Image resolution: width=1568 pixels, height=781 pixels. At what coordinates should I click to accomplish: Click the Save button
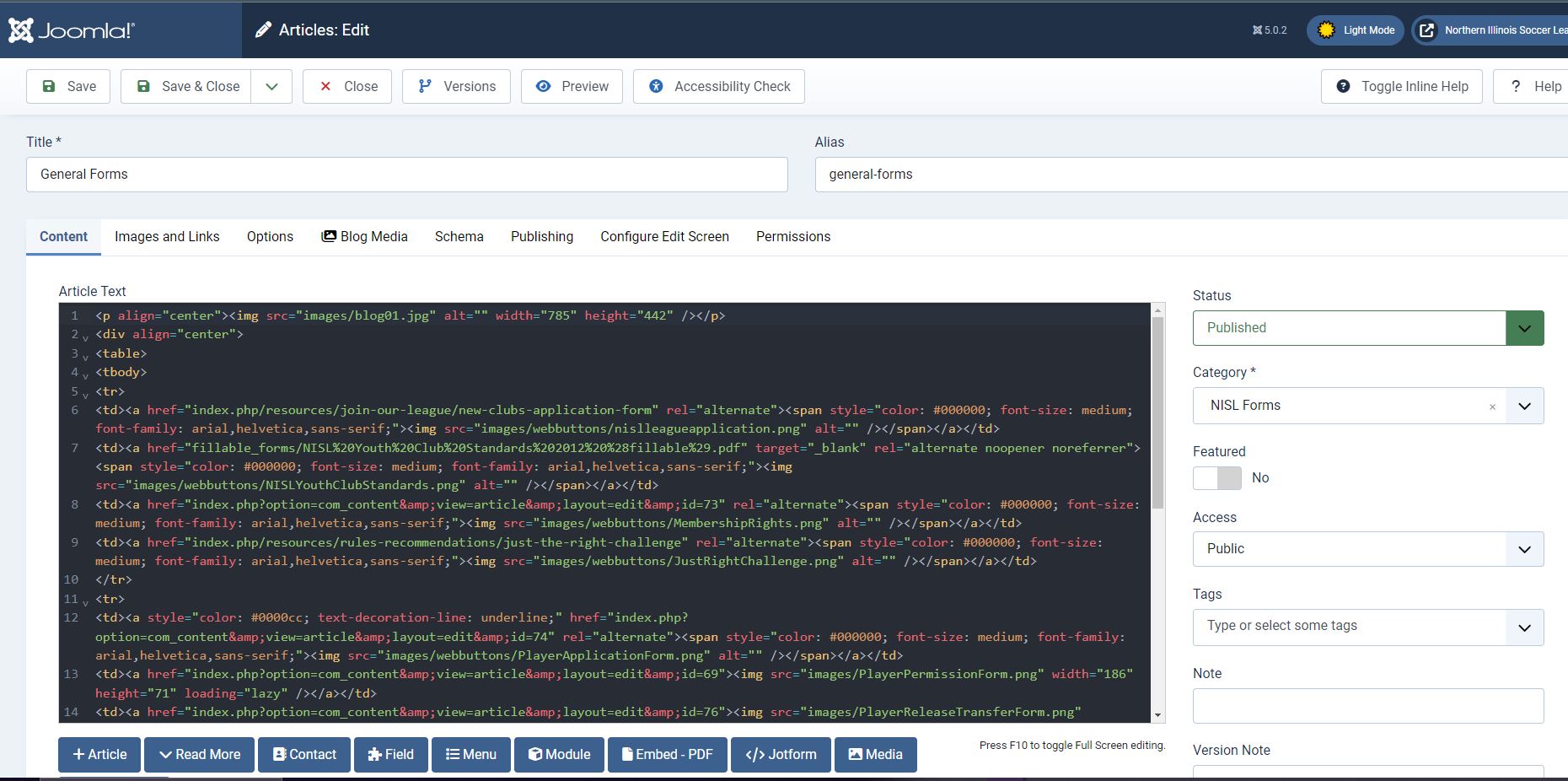pos(68,86)
